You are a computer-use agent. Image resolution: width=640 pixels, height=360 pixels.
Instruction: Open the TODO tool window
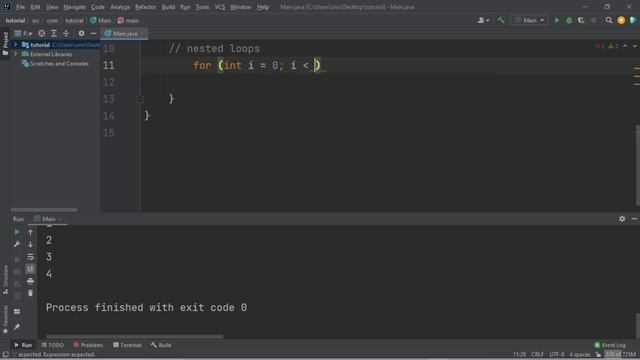(53, 345)
